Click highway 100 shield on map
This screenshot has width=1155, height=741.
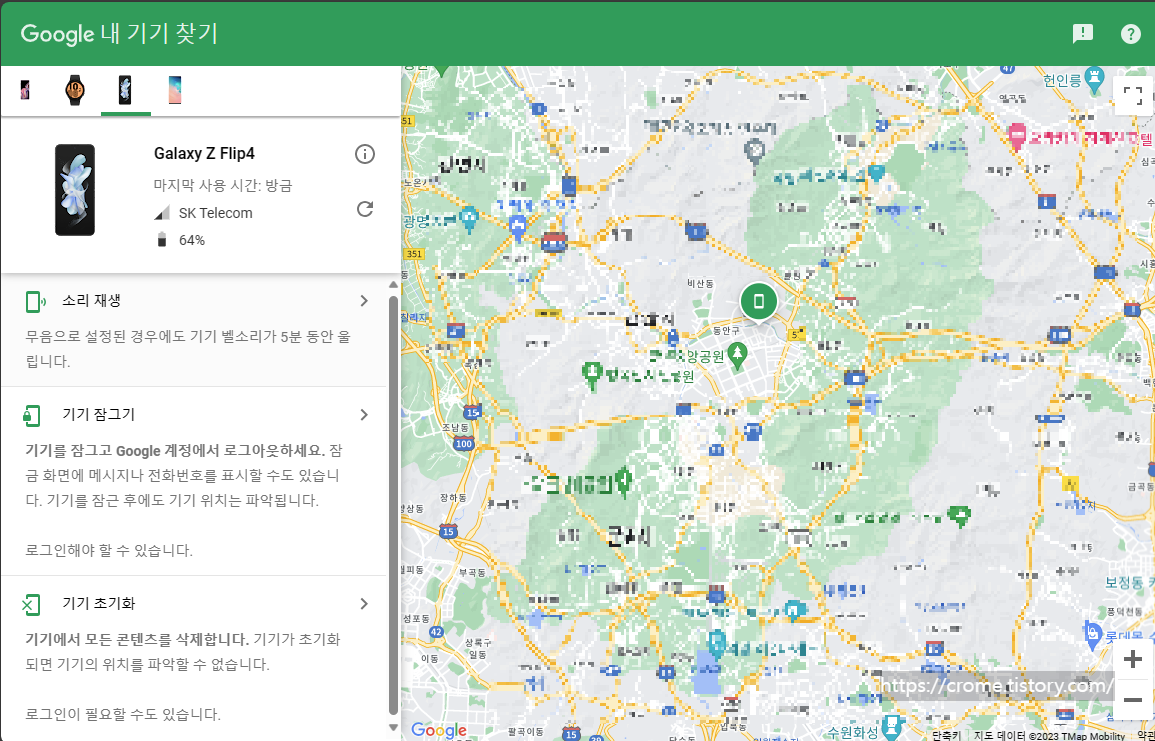click(464, 443)
